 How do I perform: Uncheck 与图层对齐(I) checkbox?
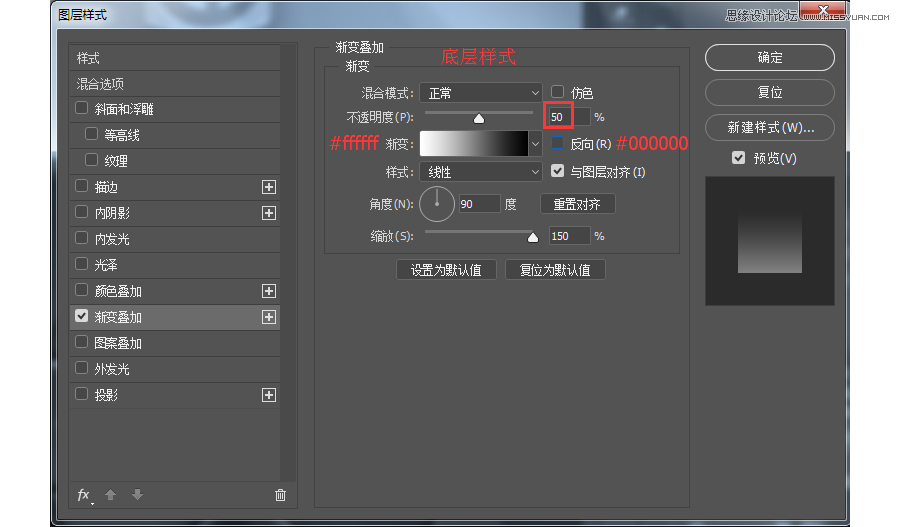click(x=557, y=171)
